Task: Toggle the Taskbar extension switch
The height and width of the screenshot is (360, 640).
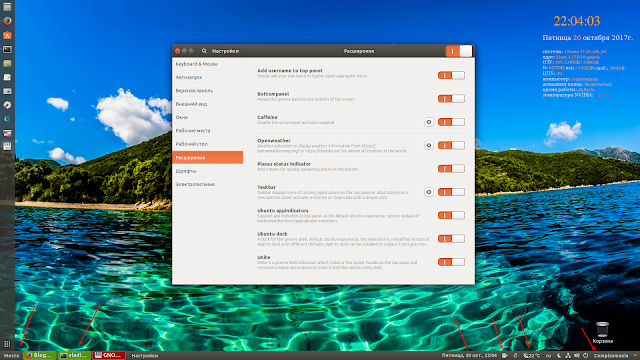Action: coord(451,192)
